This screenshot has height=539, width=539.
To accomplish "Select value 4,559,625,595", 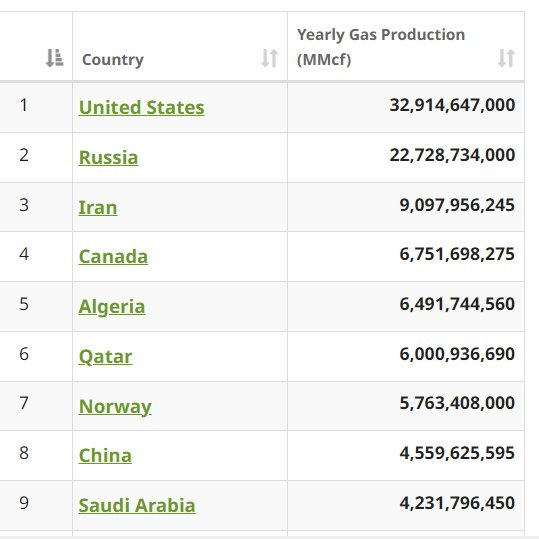I will 457,453.
